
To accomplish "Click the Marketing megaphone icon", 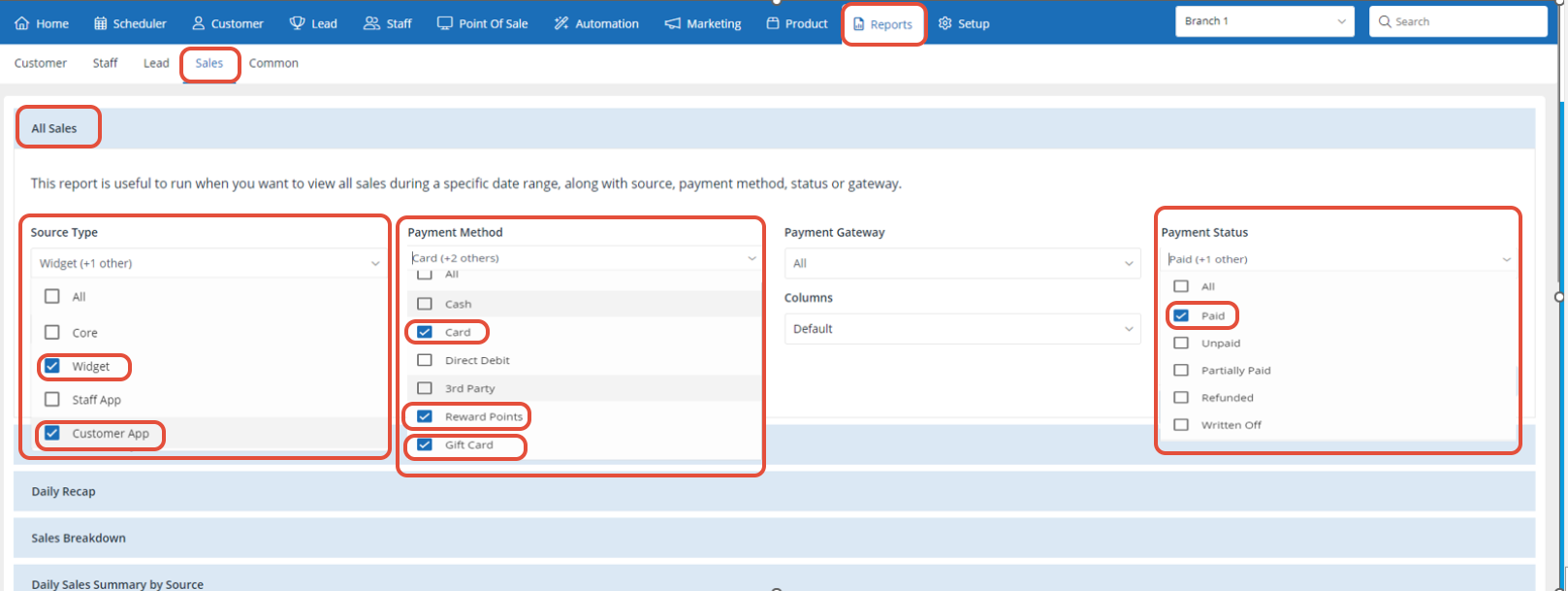I will (672, 23).
